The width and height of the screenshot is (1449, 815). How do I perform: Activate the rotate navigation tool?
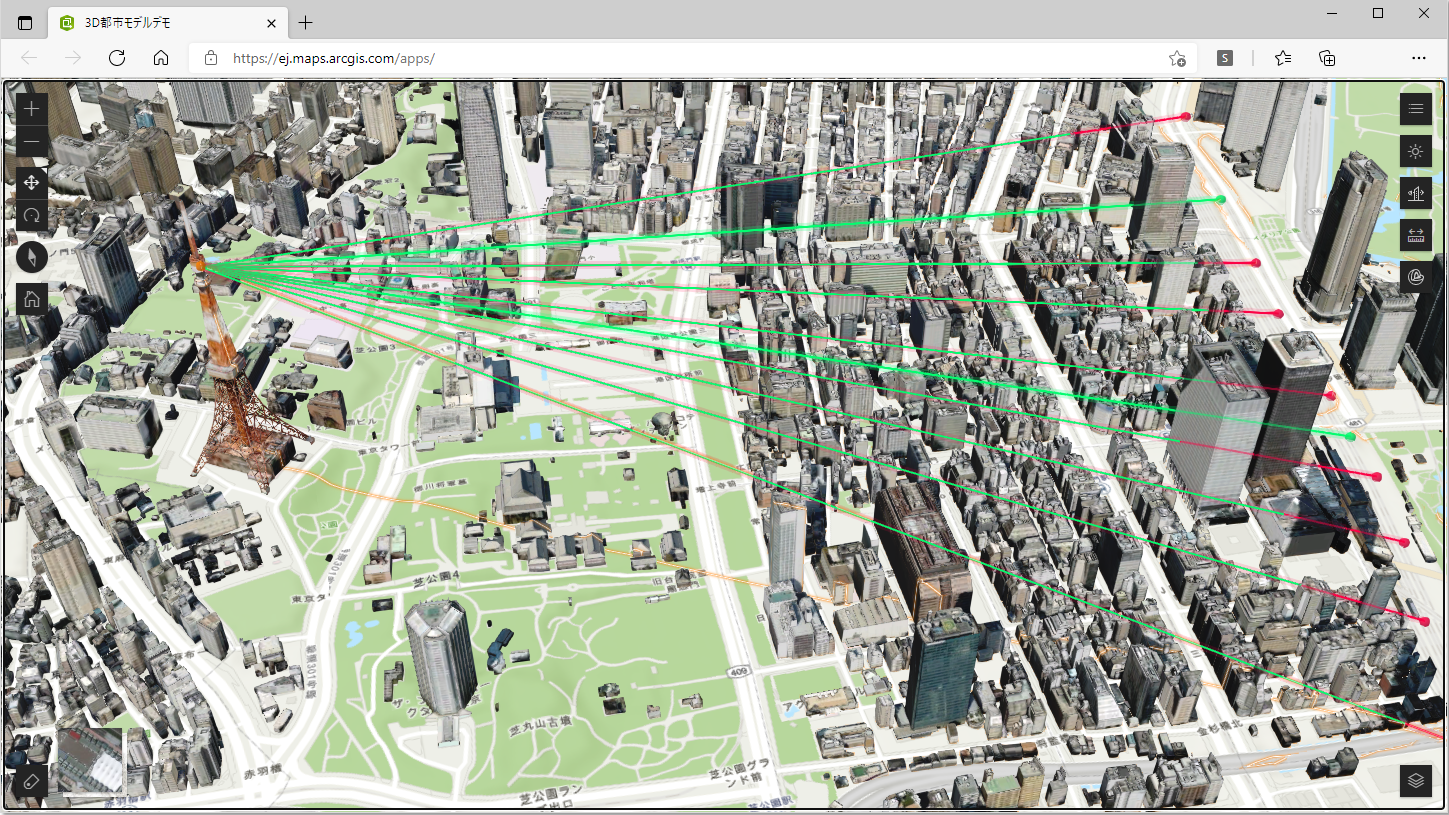pos(32,215)
